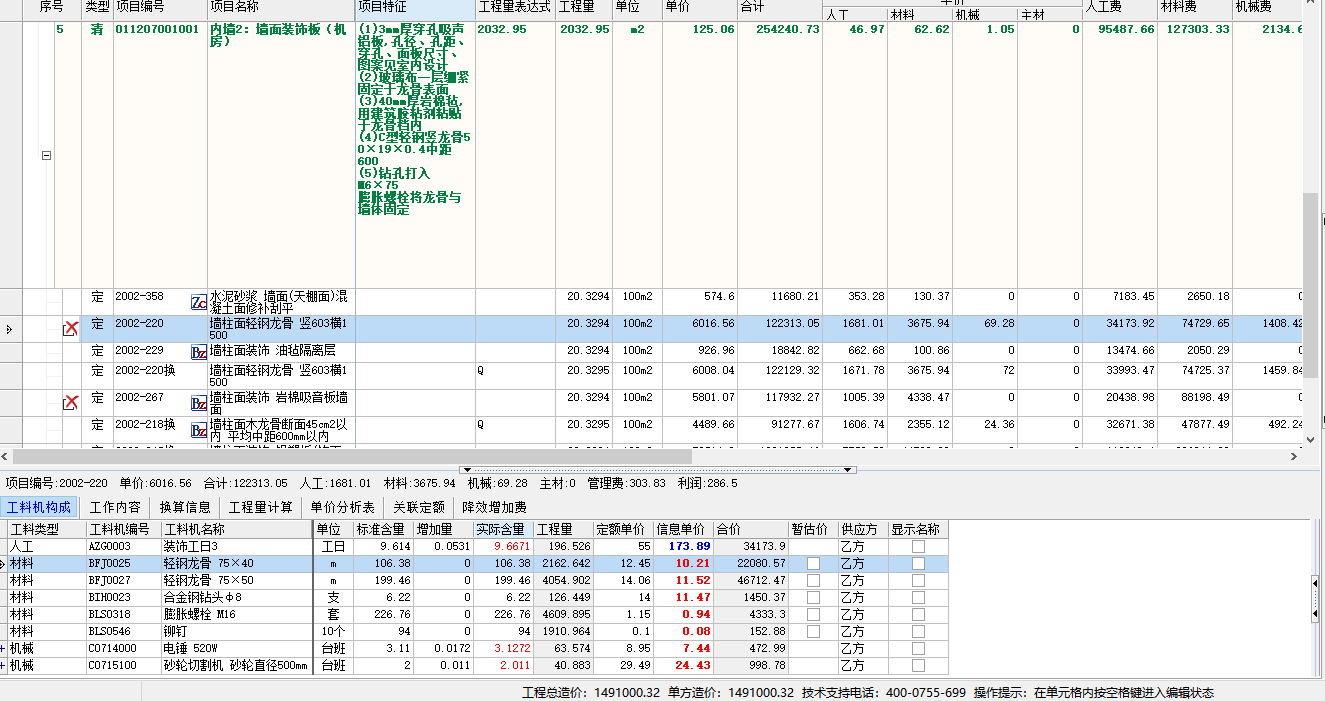
Task: Expand the 电锤 520W machine row
Action: coord(3,648)
